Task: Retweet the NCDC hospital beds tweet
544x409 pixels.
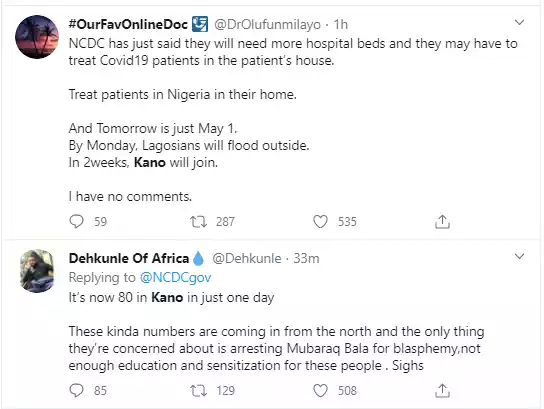Action: click(x=198, y=221)
